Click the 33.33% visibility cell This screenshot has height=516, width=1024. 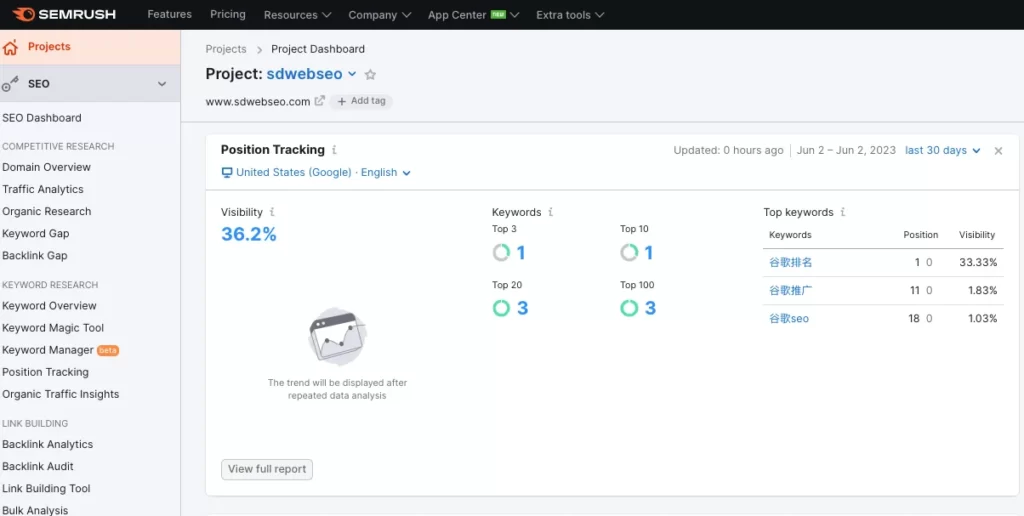coord(978,262)
